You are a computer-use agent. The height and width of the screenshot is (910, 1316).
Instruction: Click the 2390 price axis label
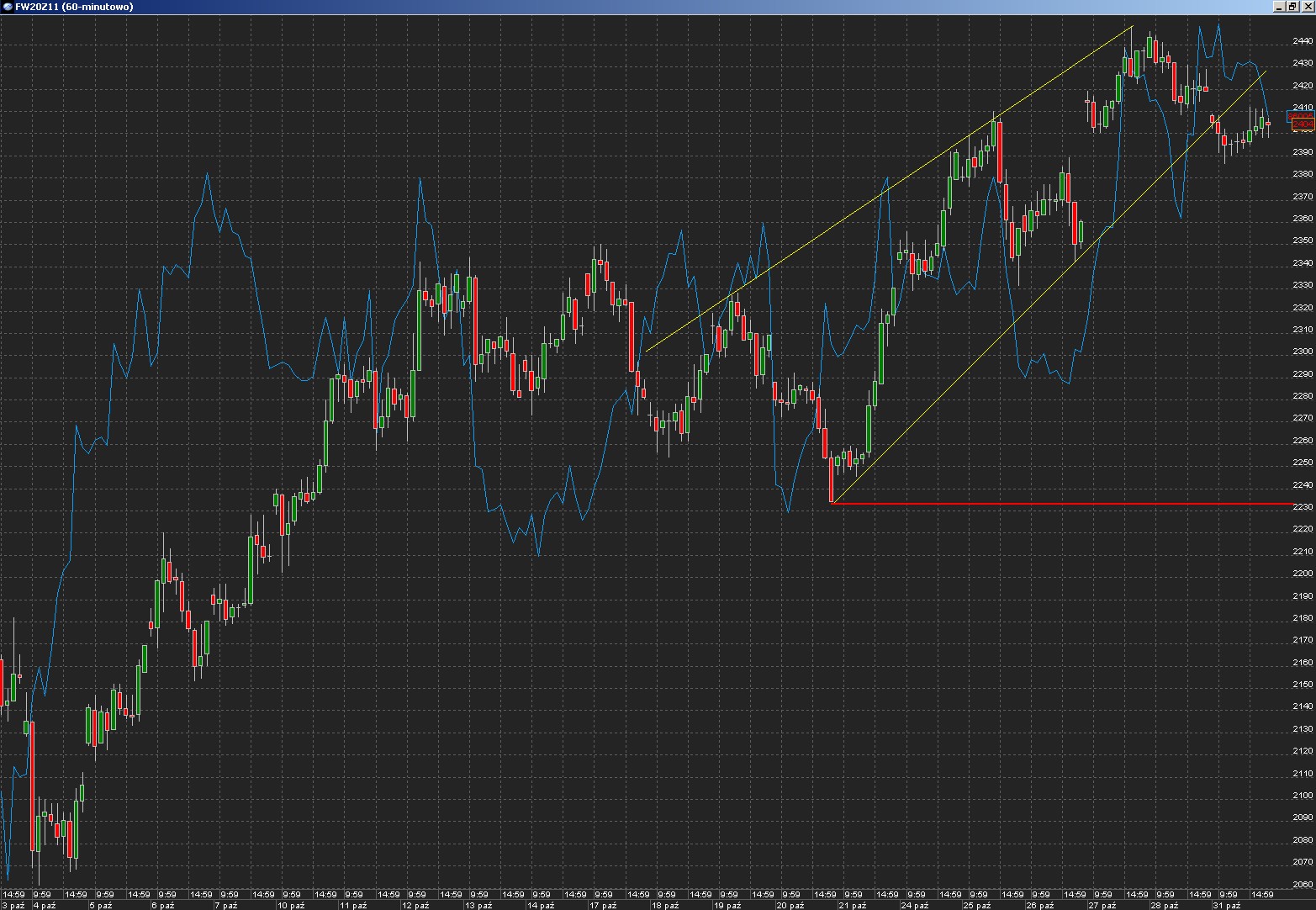click(x=1303, y=151)
